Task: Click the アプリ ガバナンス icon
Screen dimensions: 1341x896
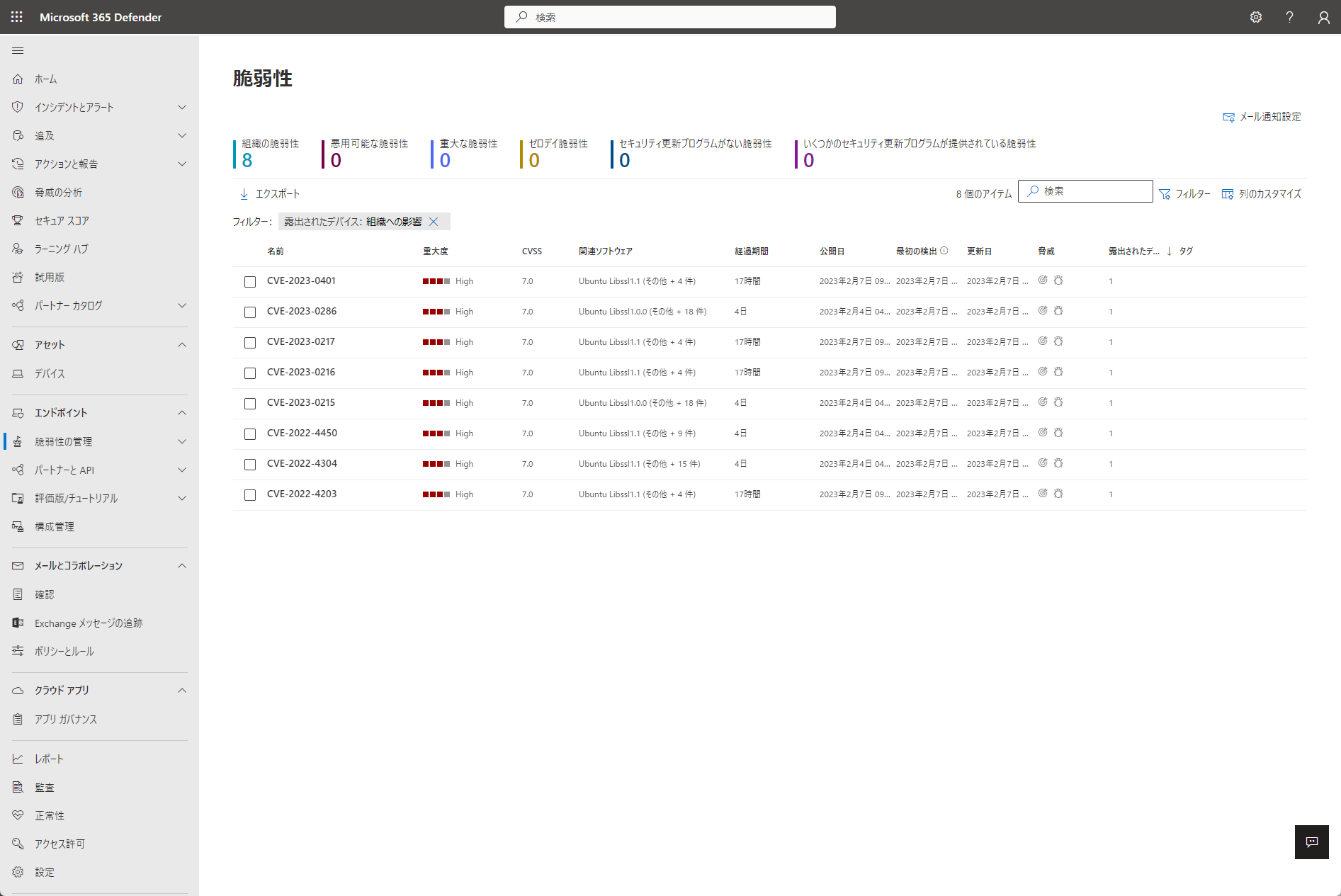Action: click(18, 719)
